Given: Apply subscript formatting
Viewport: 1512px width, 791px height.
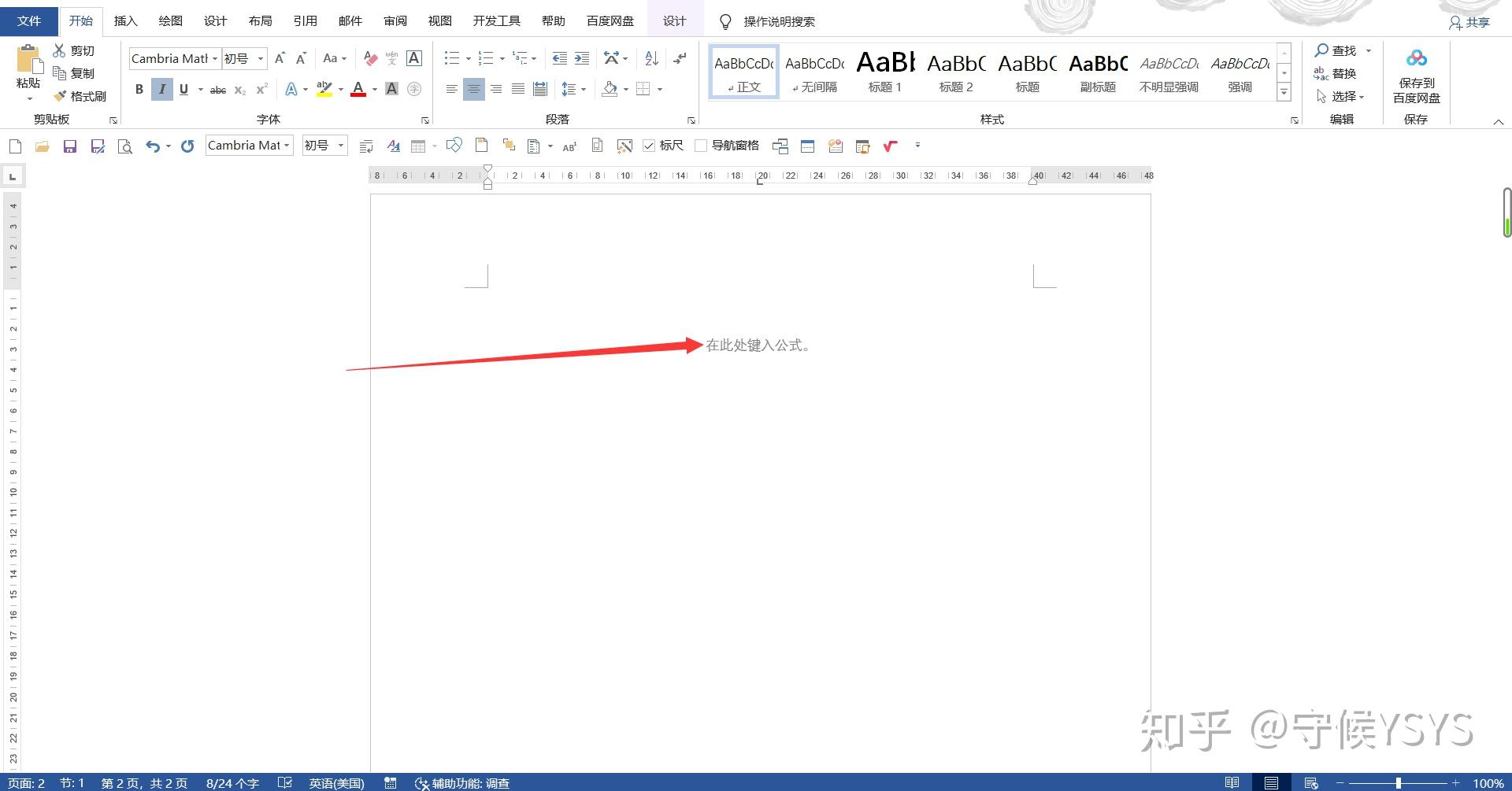Looking at the screenshot, I should point(240,89).
